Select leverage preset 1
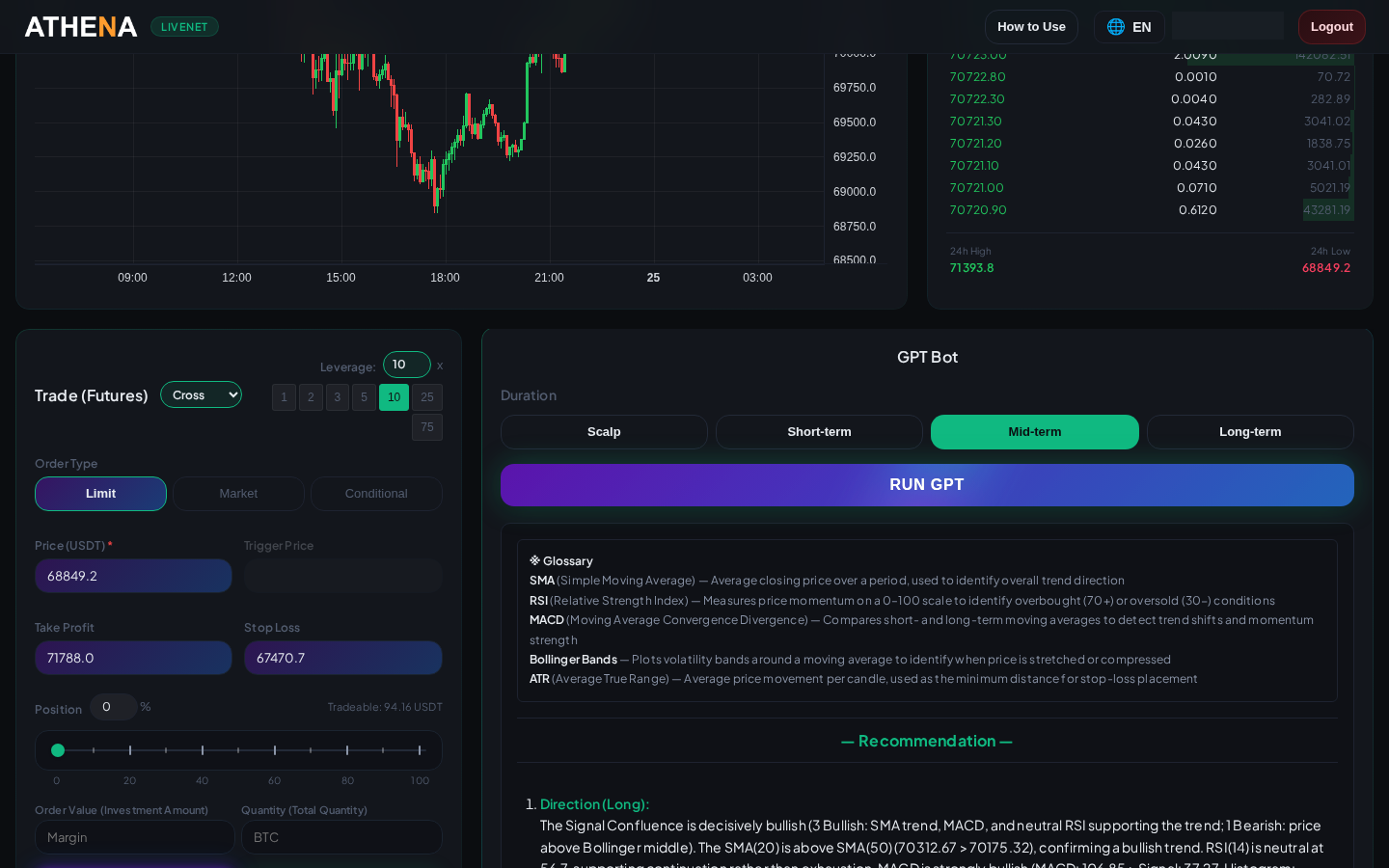 pyautogui.click(x=284, y=396)
